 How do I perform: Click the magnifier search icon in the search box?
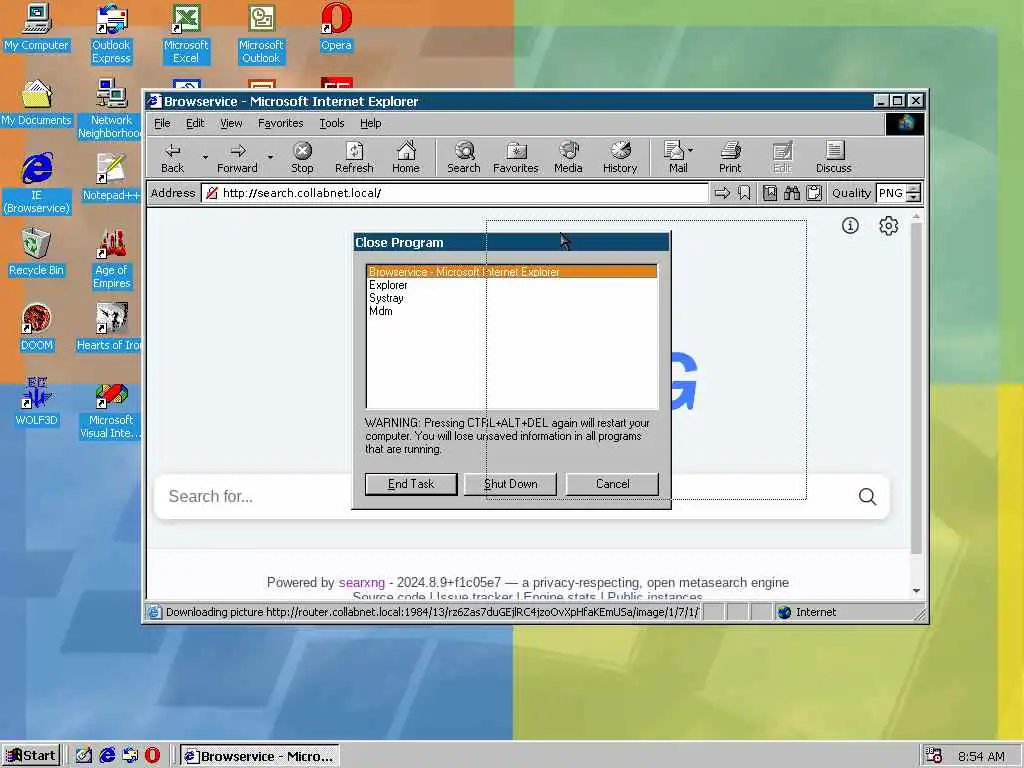867,497
